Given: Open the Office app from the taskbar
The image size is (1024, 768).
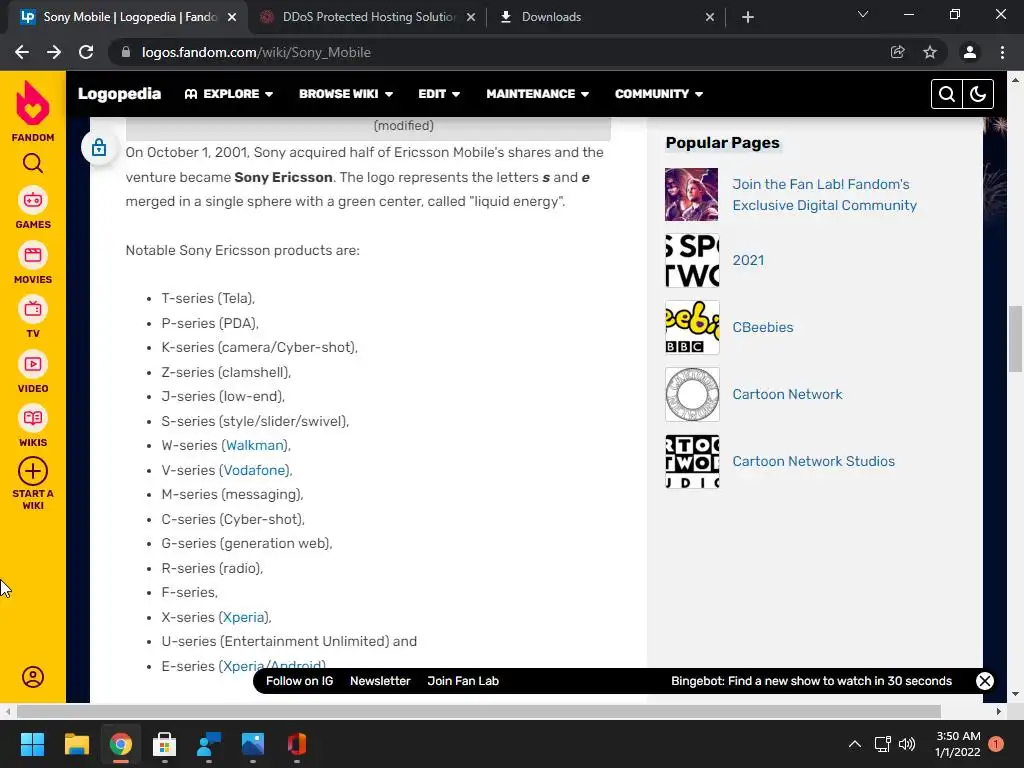Looking at the screenshot, I should pyautogui.click(x=296, y=744).
